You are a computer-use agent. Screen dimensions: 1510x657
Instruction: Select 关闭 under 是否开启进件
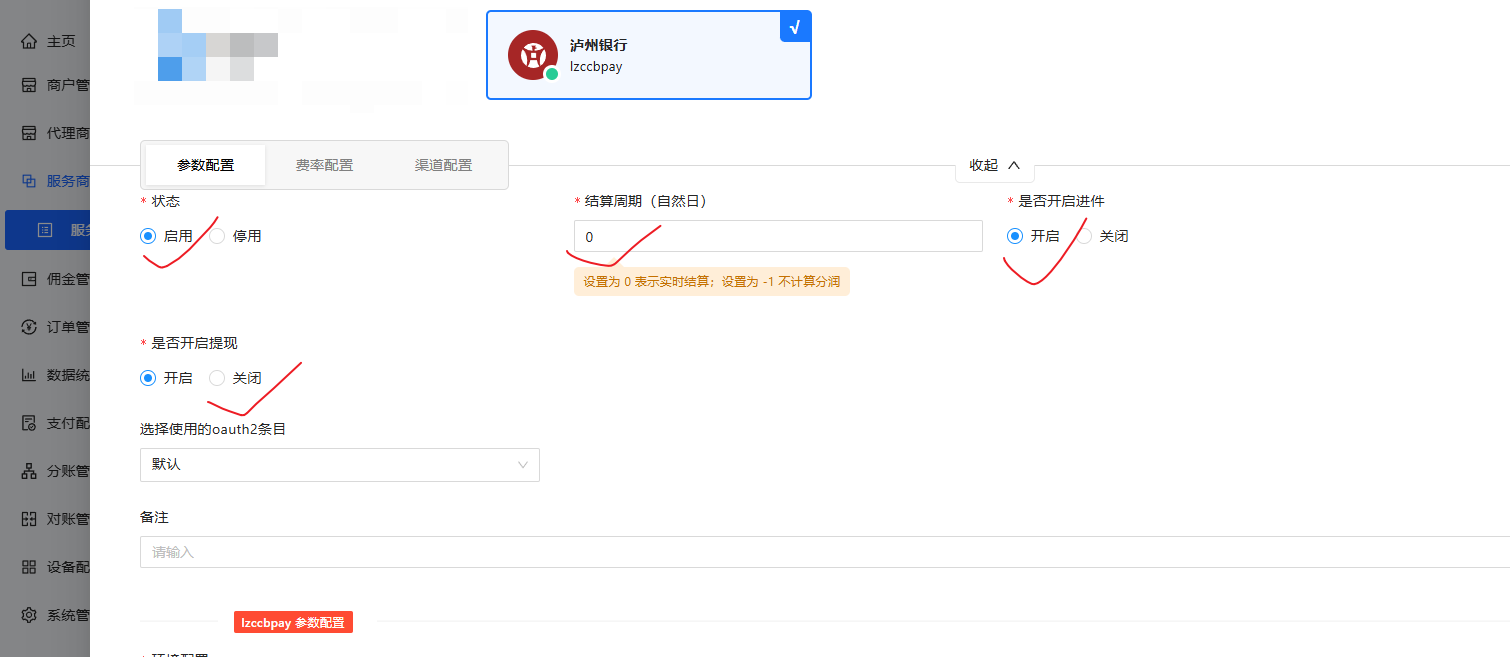pos(1084,236)
